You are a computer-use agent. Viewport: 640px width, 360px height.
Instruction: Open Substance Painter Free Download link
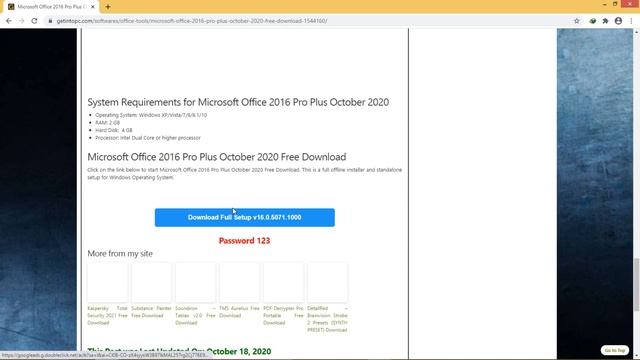151,312
